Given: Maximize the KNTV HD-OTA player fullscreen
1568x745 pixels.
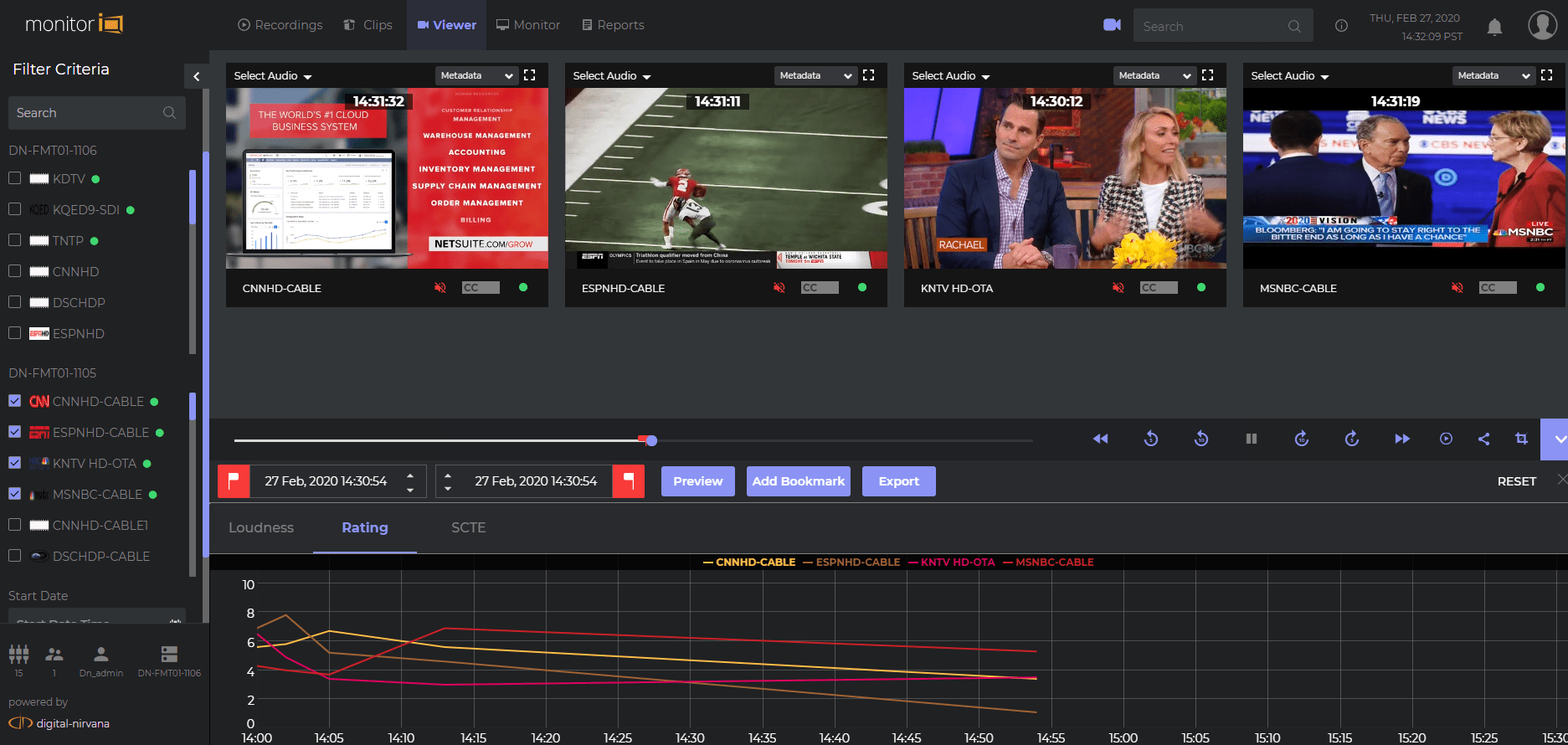Looking at the screenshot, I should [x=1207, y=75].
